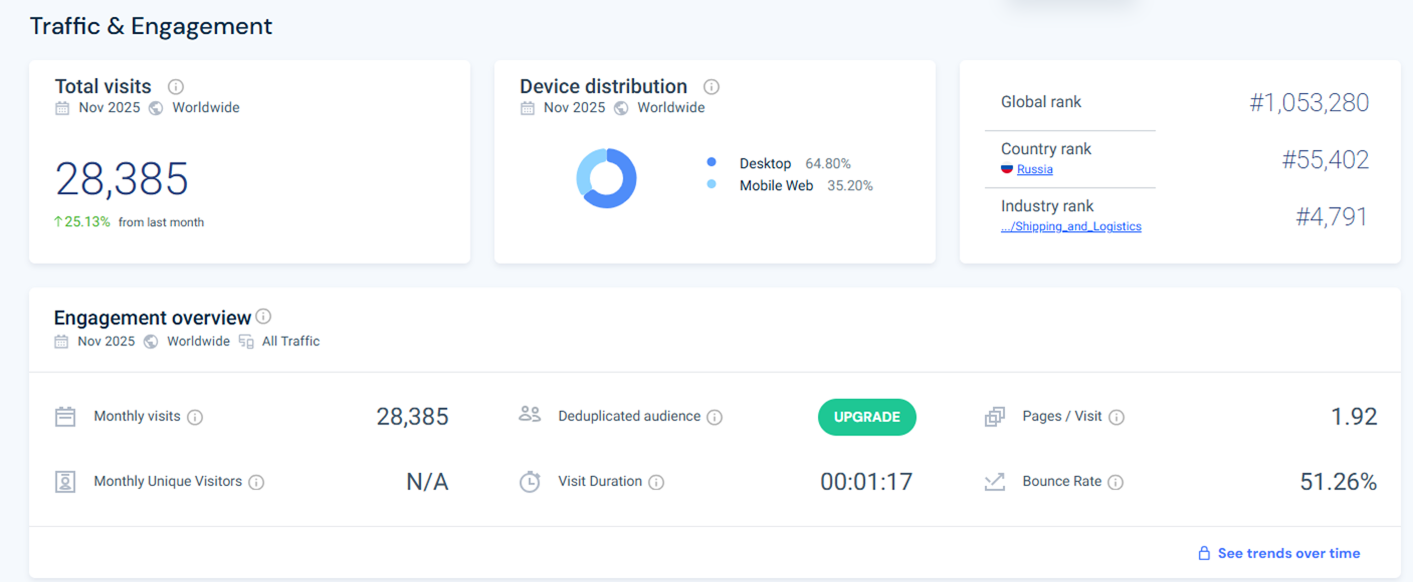
Task: Click info icon next to Visit Duration
Action: [x=656, y=482]
